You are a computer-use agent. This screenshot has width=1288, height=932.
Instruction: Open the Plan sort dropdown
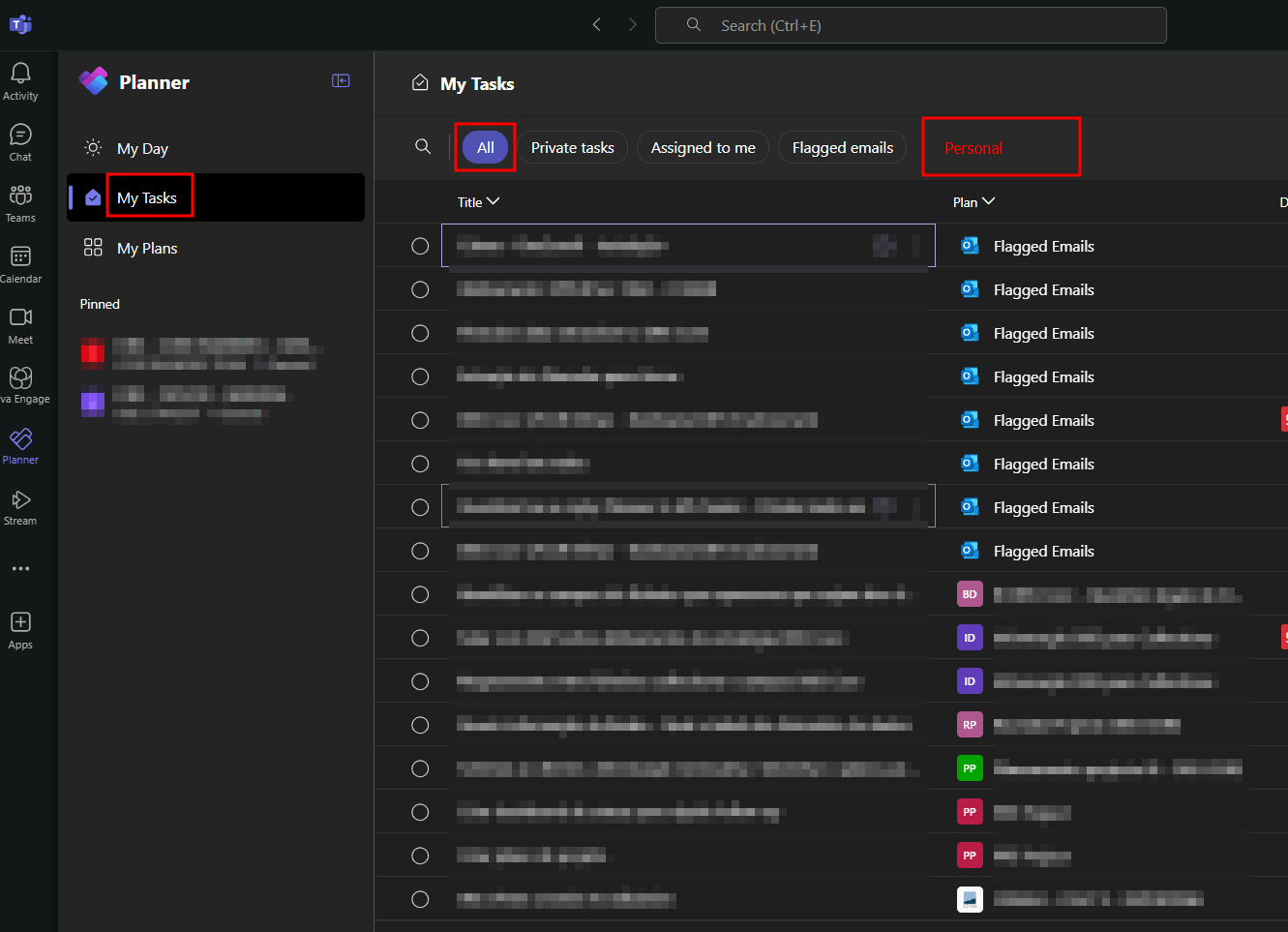[973, 201]
